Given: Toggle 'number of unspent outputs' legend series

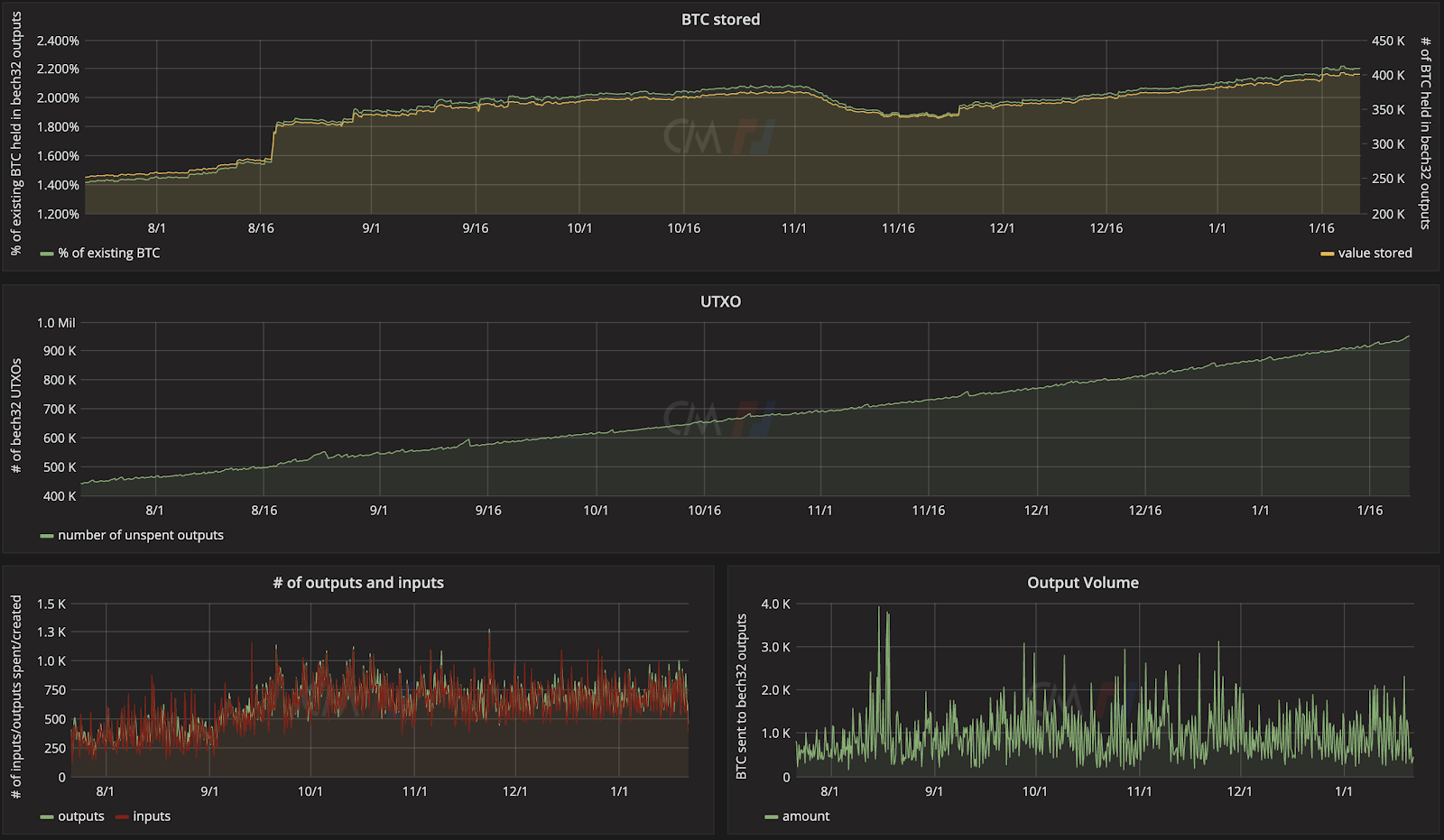Looking at the screenshot, I should click(x=141, y=535).
